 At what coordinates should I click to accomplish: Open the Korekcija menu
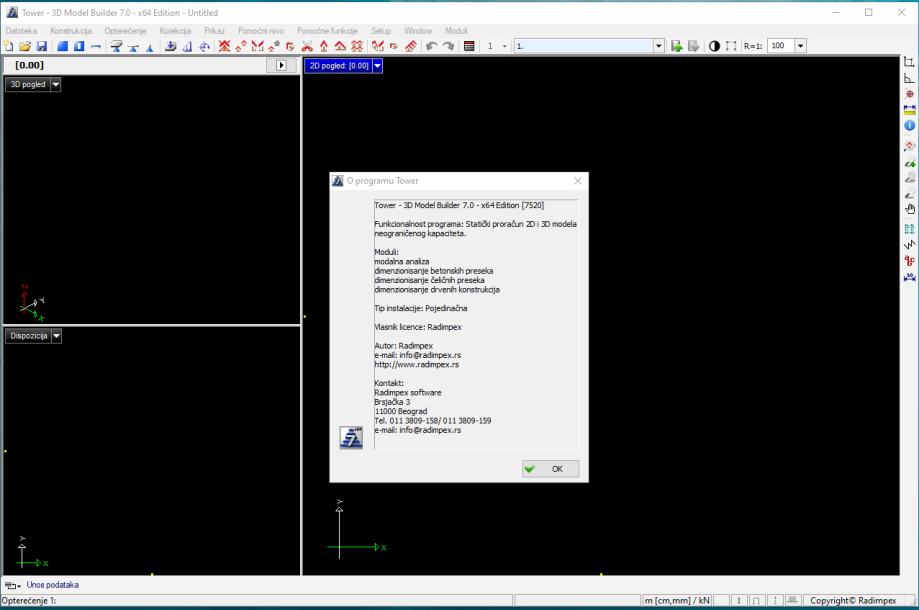(175, 30)
